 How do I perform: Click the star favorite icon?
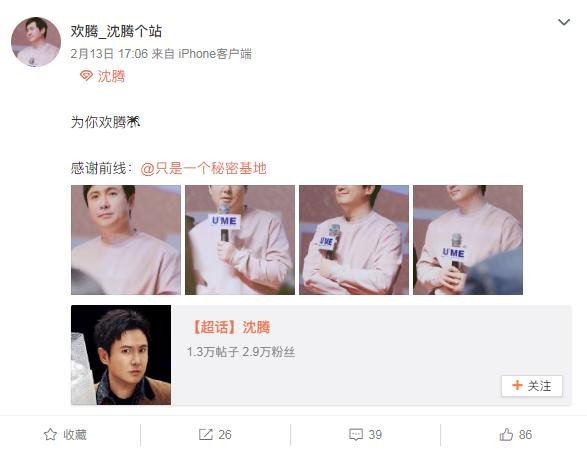(x=50, y=435)
